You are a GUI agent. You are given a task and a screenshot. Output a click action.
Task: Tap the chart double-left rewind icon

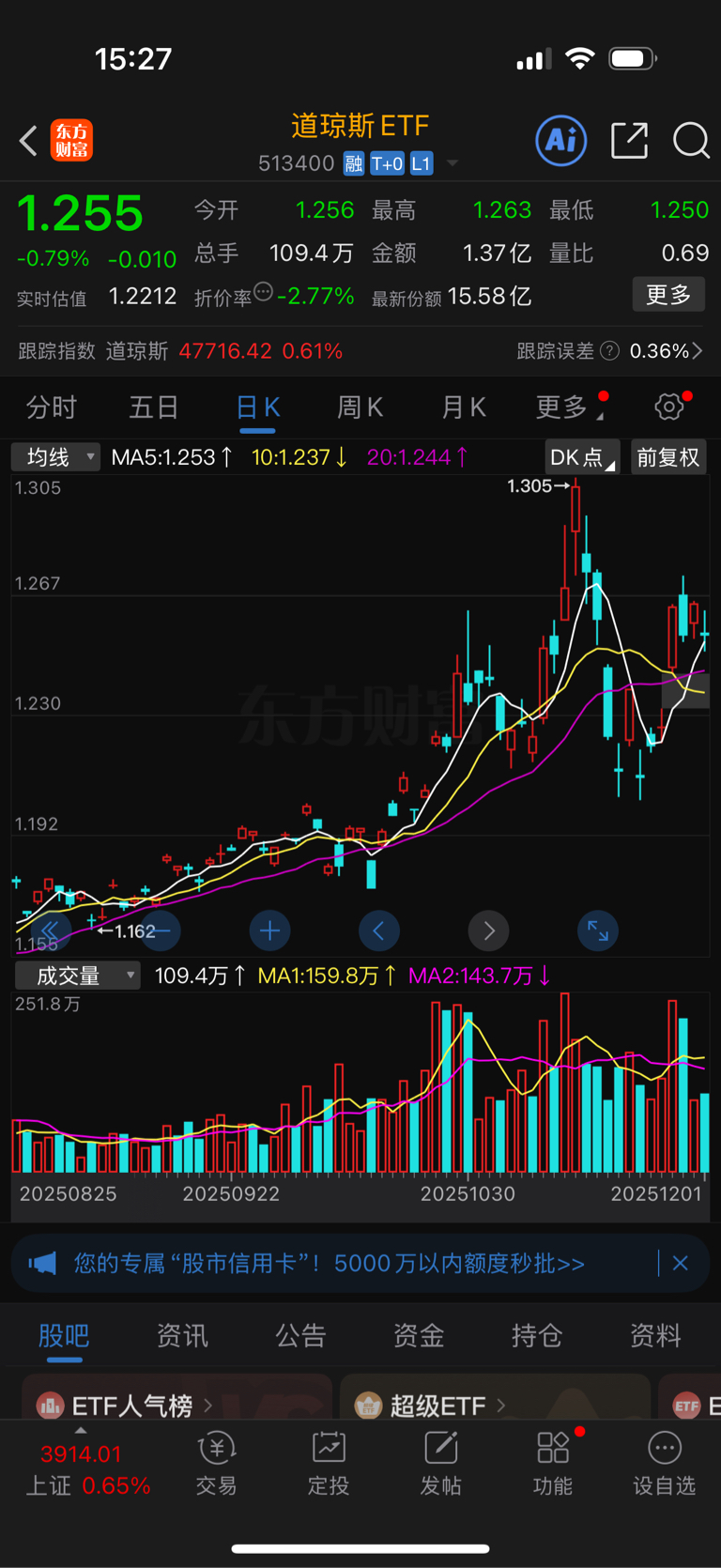point(51,930)
